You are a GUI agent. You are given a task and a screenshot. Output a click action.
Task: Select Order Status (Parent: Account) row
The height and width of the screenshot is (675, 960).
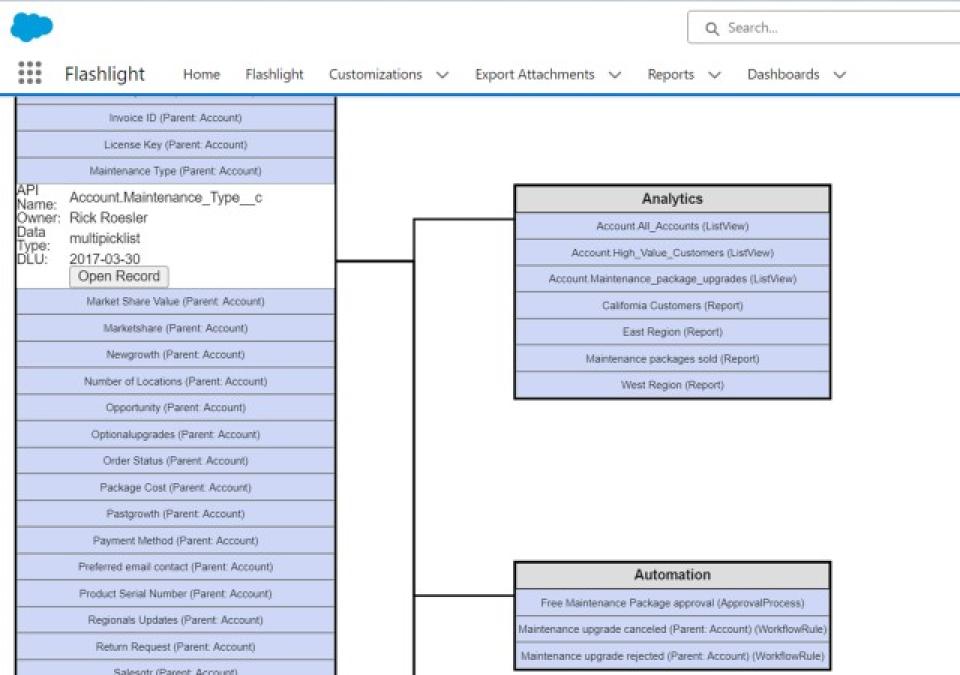176,461
